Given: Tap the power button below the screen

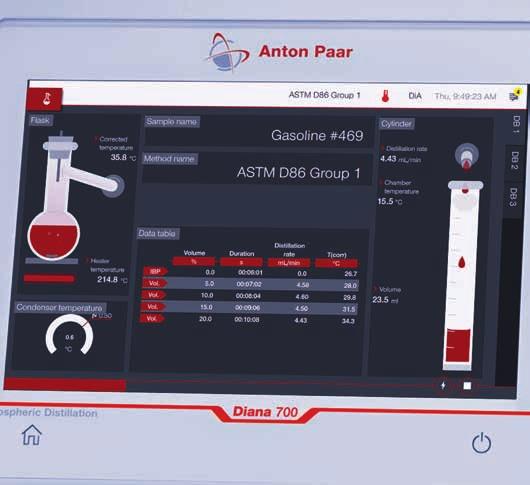Looking at the screenshot, I should (481, 442).
